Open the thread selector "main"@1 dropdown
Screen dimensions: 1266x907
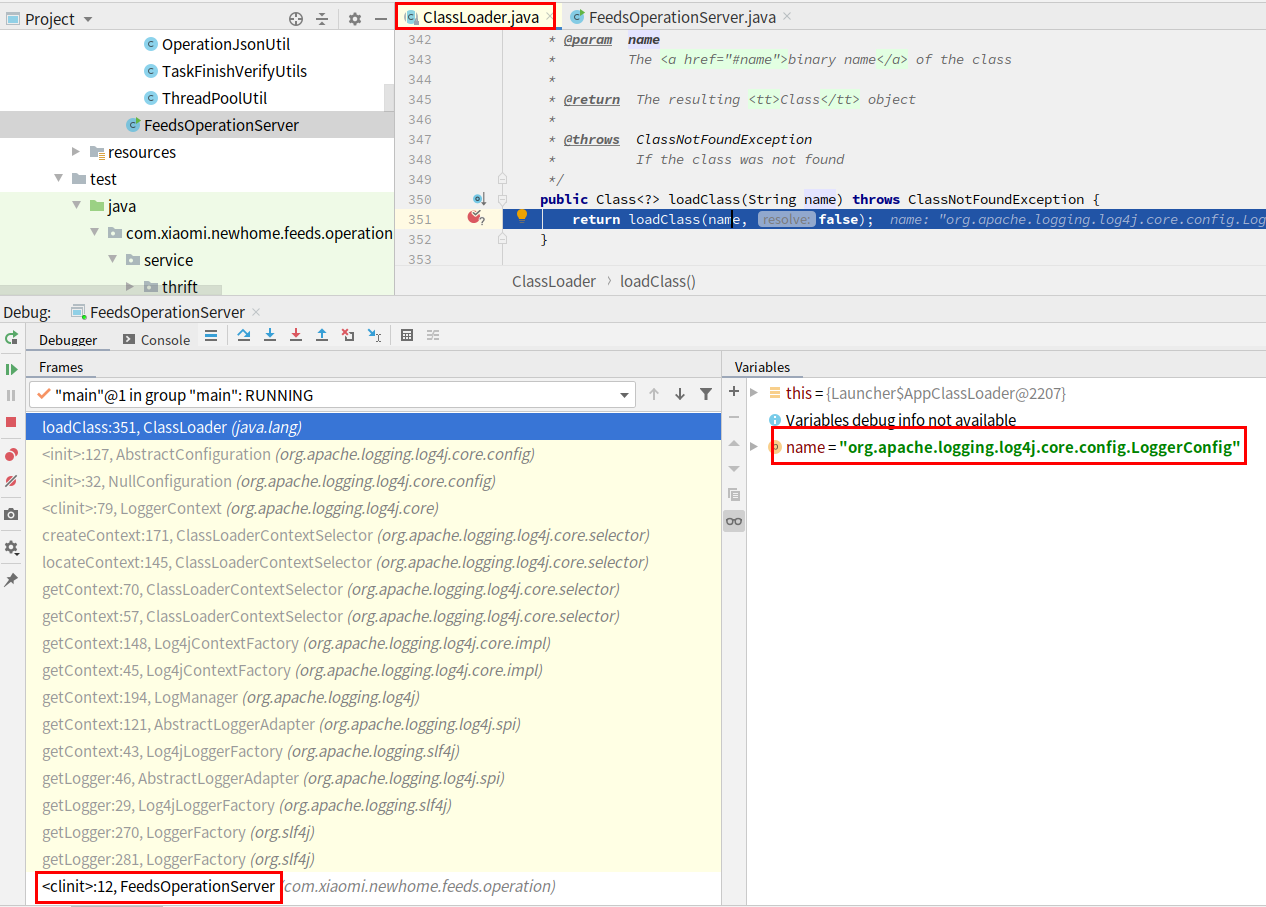(x=332, y=395)
